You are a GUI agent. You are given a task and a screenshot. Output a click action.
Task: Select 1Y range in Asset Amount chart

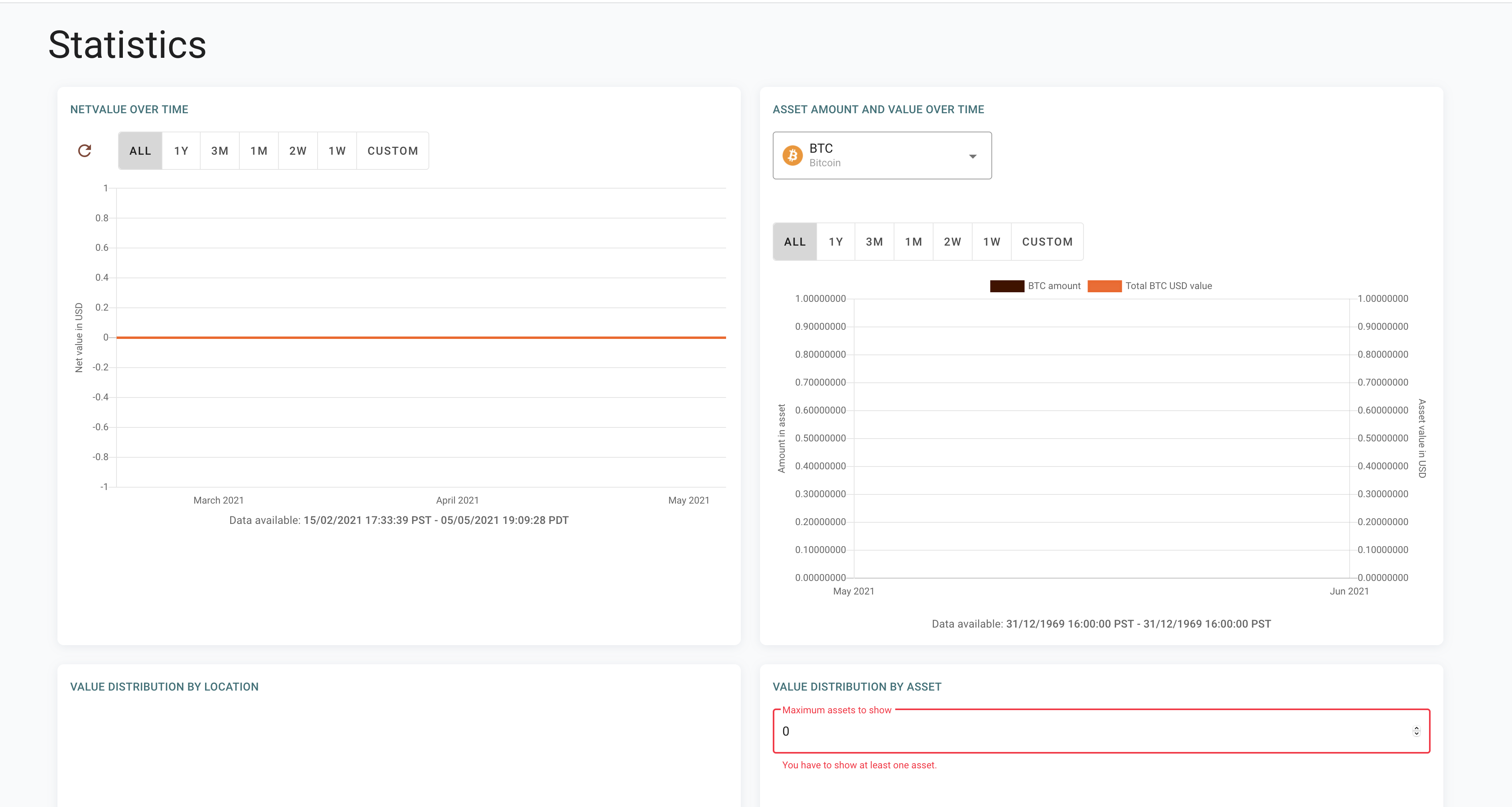click(836, 242)
